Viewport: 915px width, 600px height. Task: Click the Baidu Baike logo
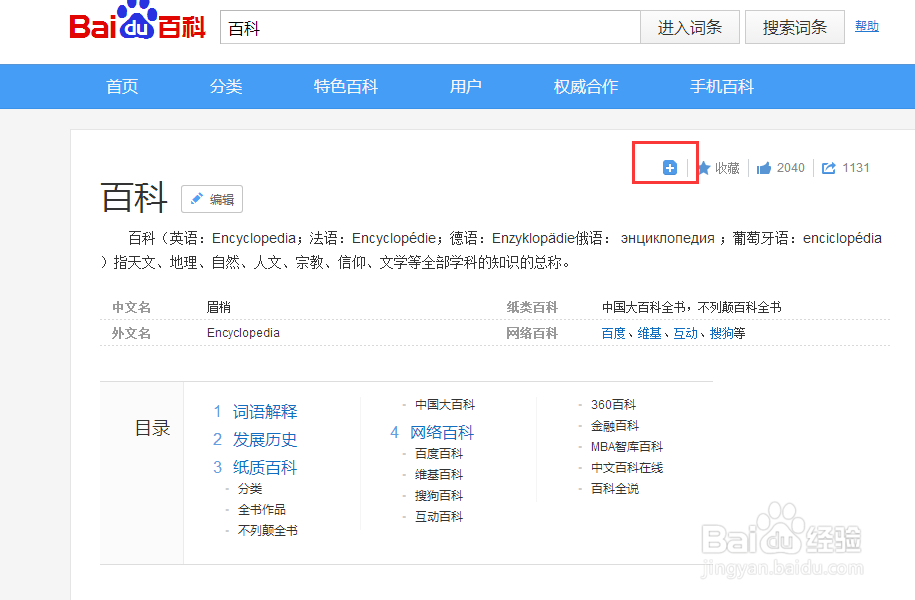pos(138,22)
